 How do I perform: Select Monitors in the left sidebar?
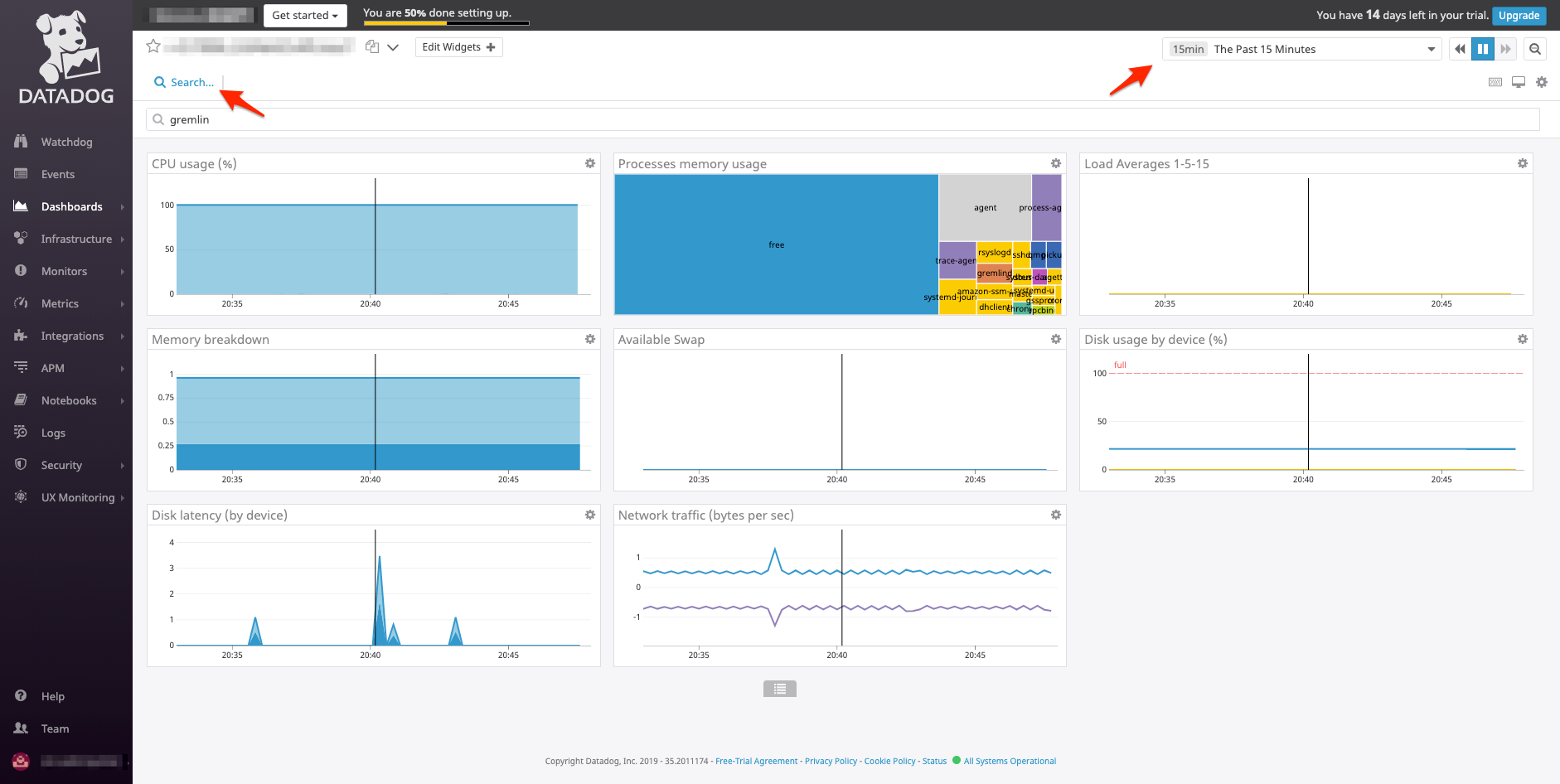click(64, 271)
